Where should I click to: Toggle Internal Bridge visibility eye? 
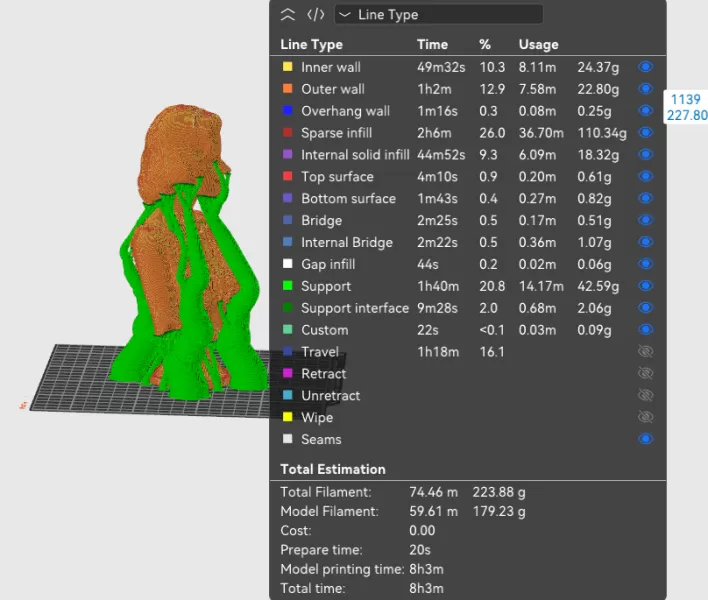click(646, 242)
